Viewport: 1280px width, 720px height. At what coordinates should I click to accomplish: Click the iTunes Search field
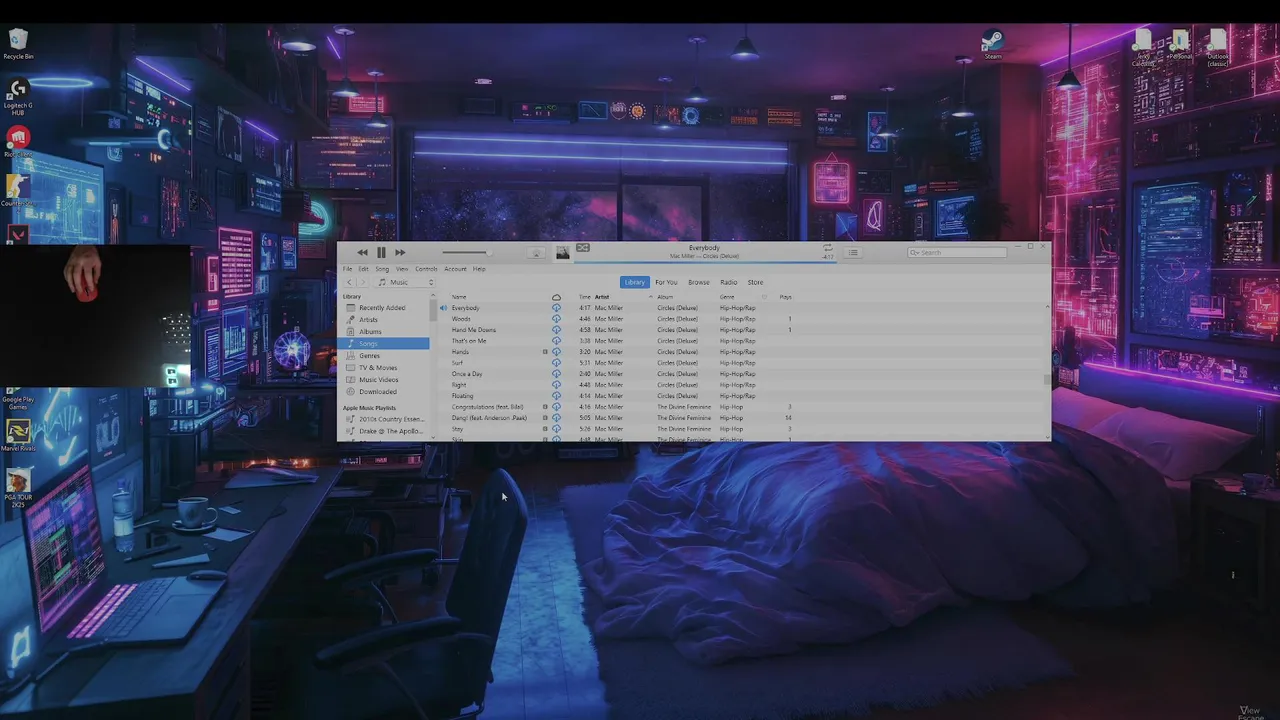(x=957, y=252)
